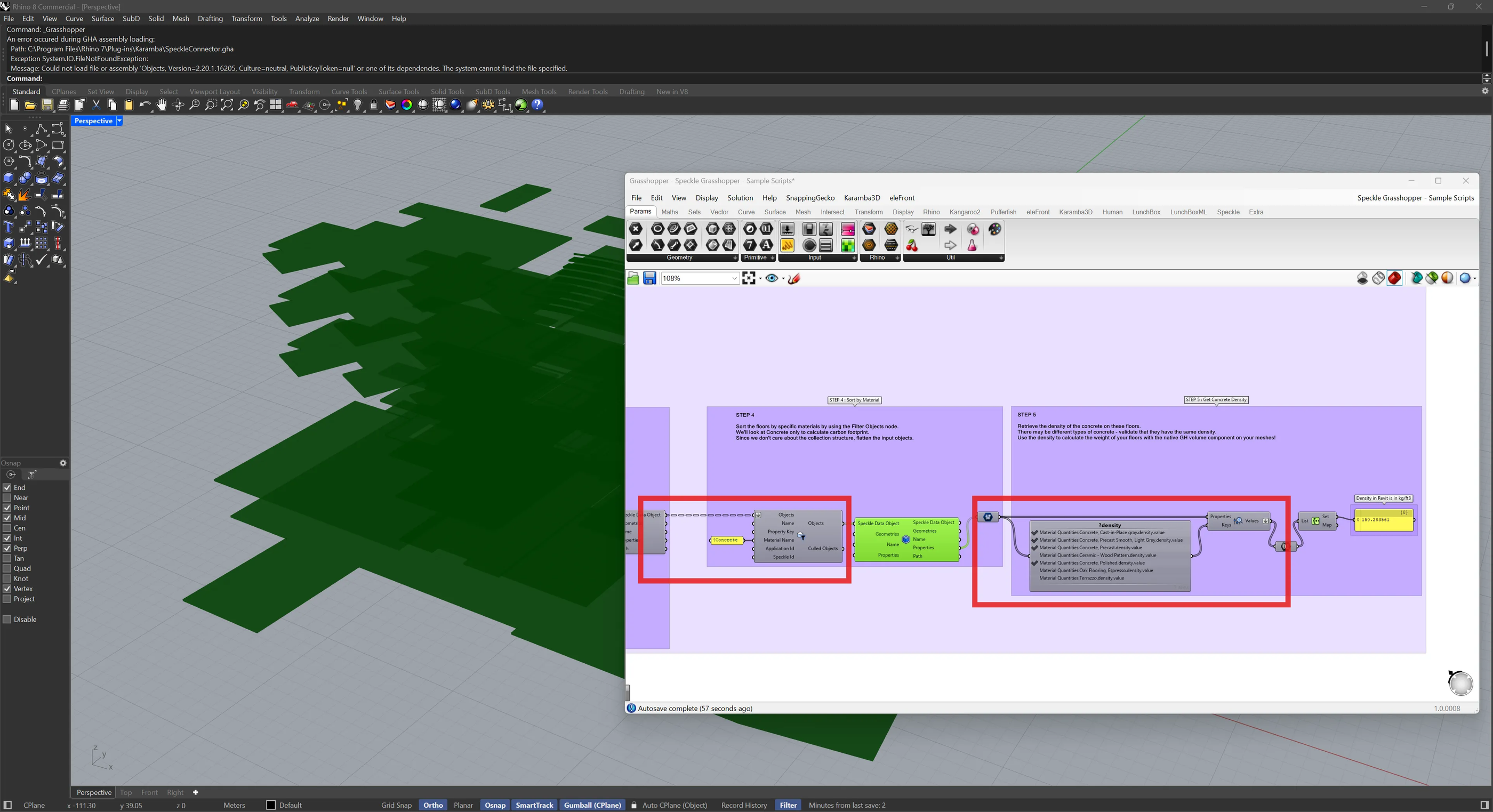The image size is (1493, 812).
Task: Click the Default layer color swatch
Action: click(x=271, y=805)
